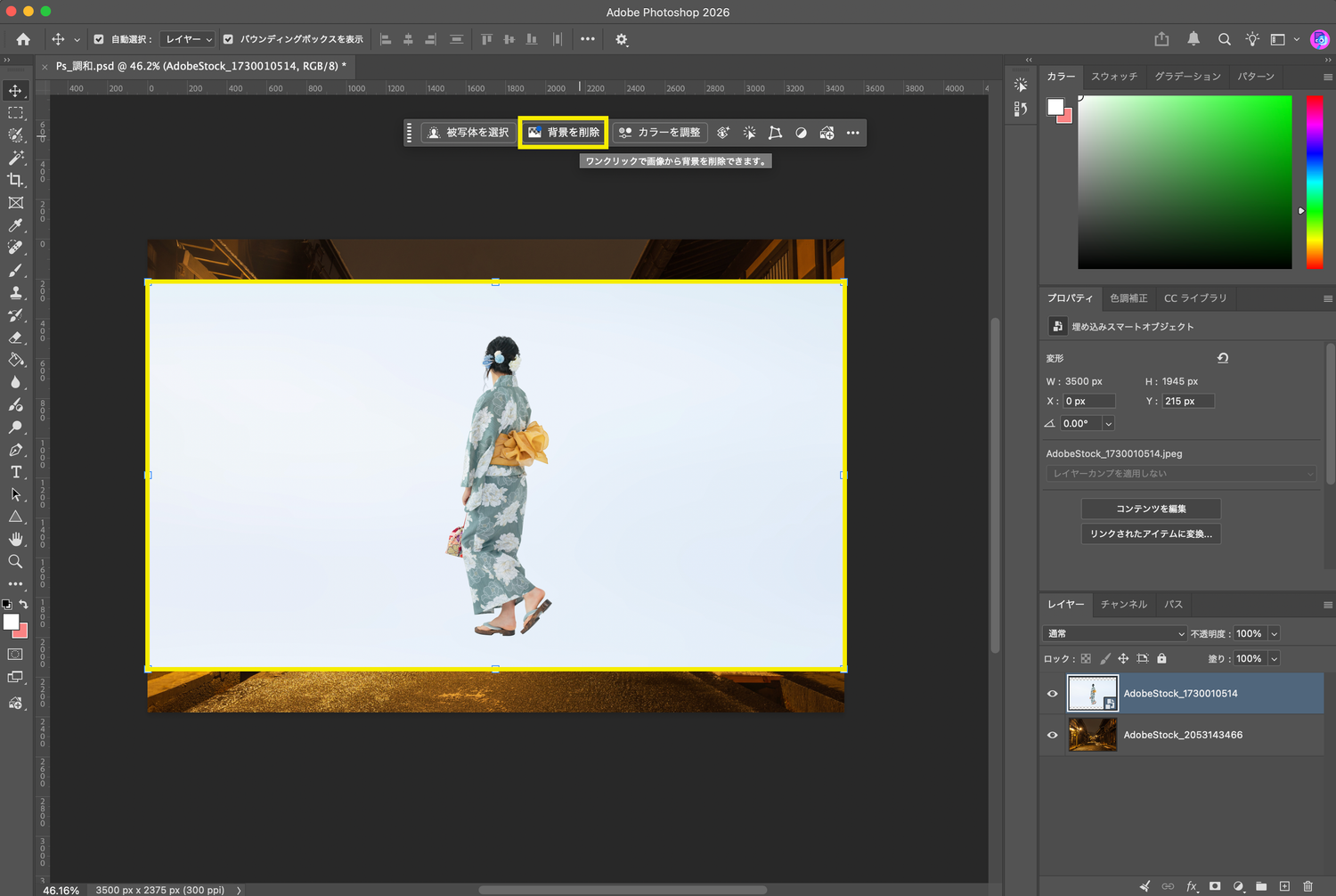Reset transform in Properties panel
Viewport: 1336px width, 896px height.
[1223, 358]
